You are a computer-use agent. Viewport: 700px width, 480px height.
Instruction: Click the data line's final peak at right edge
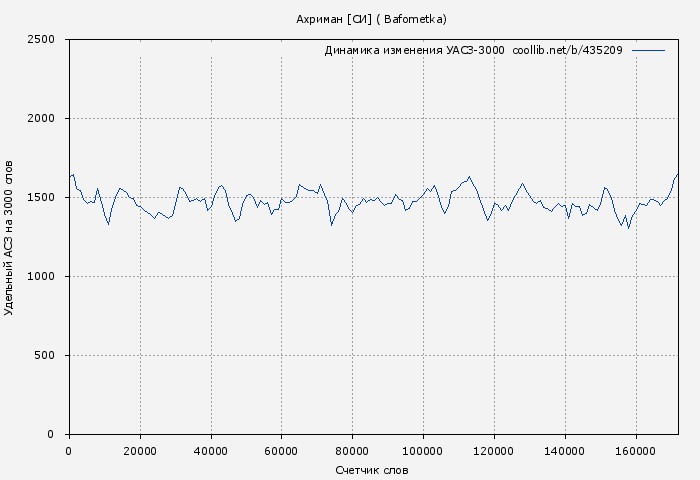[x=677, y=175]
